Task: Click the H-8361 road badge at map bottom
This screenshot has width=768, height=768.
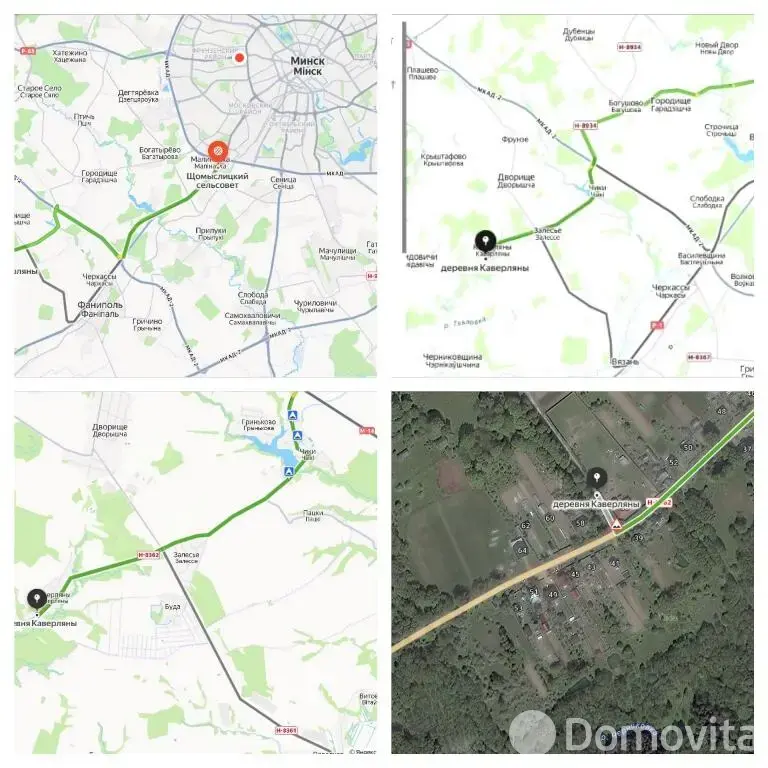Action: point(286,730)
